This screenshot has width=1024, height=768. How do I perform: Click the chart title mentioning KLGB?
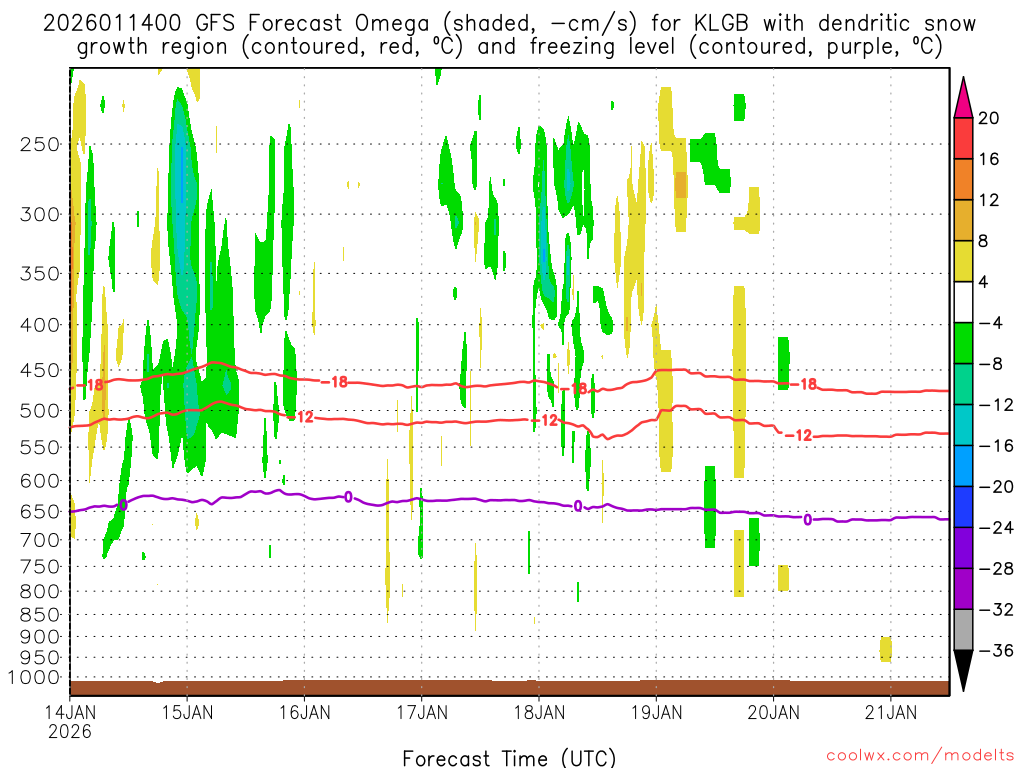(x=509, y=35)
